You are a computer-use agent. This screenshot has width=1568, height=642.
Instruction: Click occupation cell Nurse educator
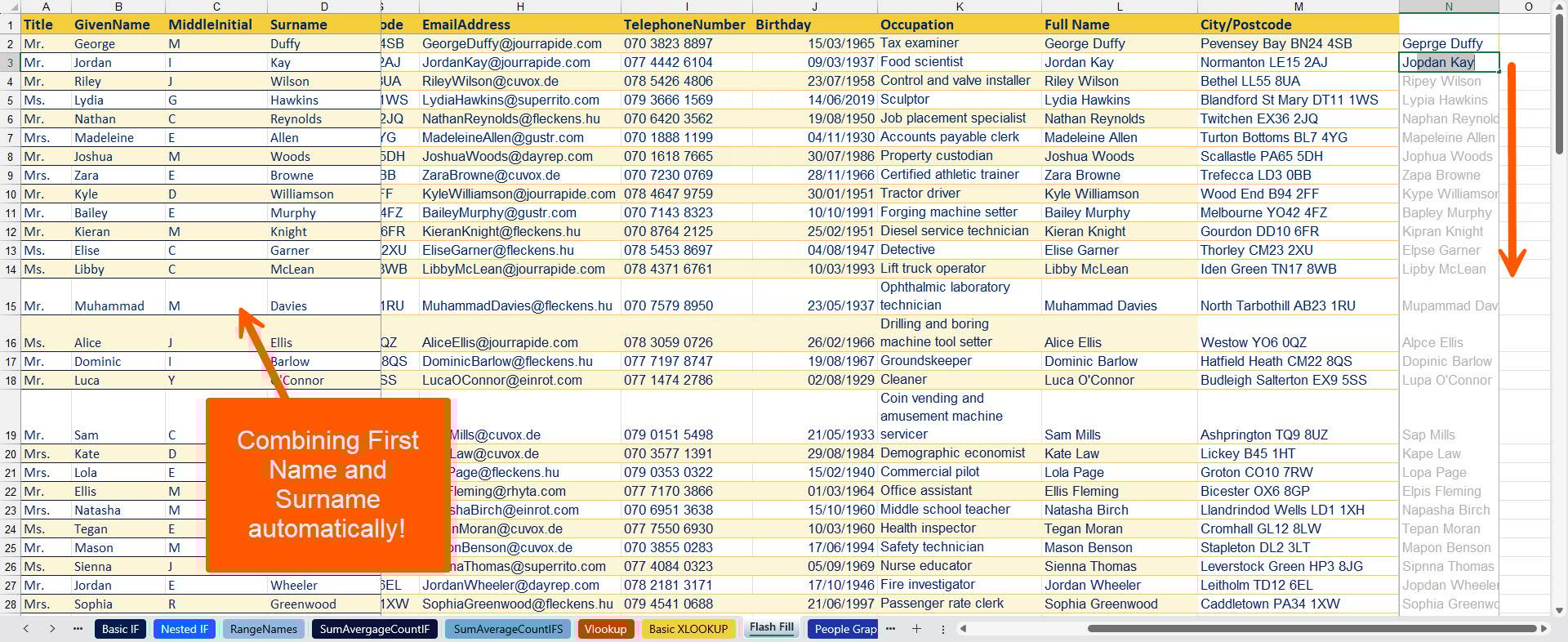coord(960,566)
